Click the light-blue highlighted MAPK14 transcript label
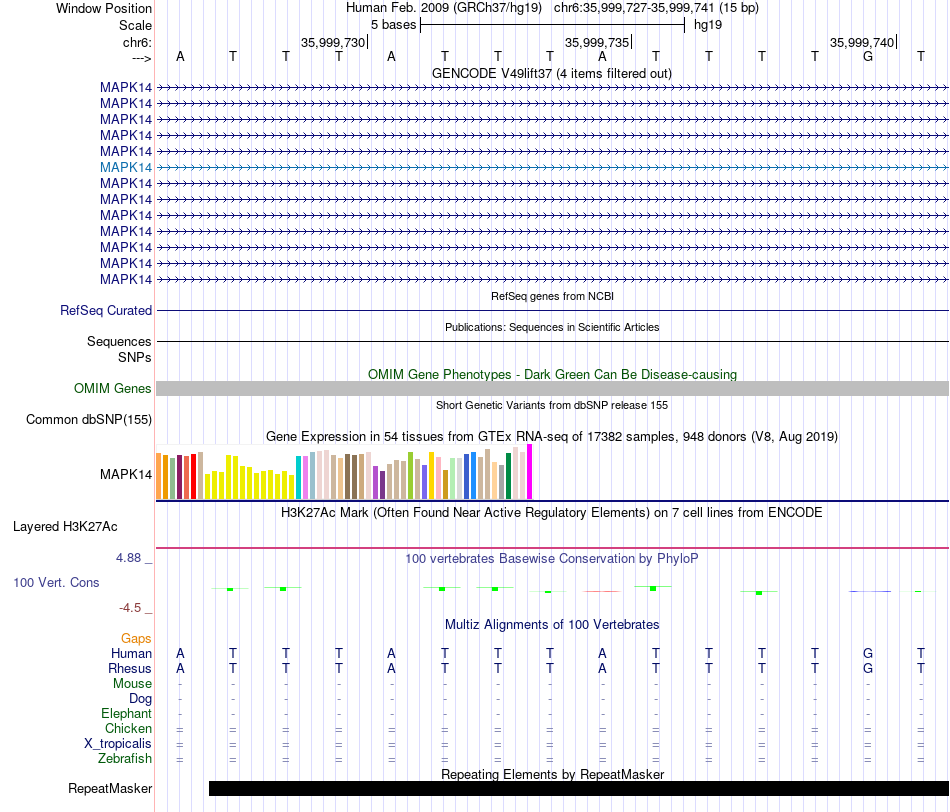The image size is (950, 812). click(126, 167)
